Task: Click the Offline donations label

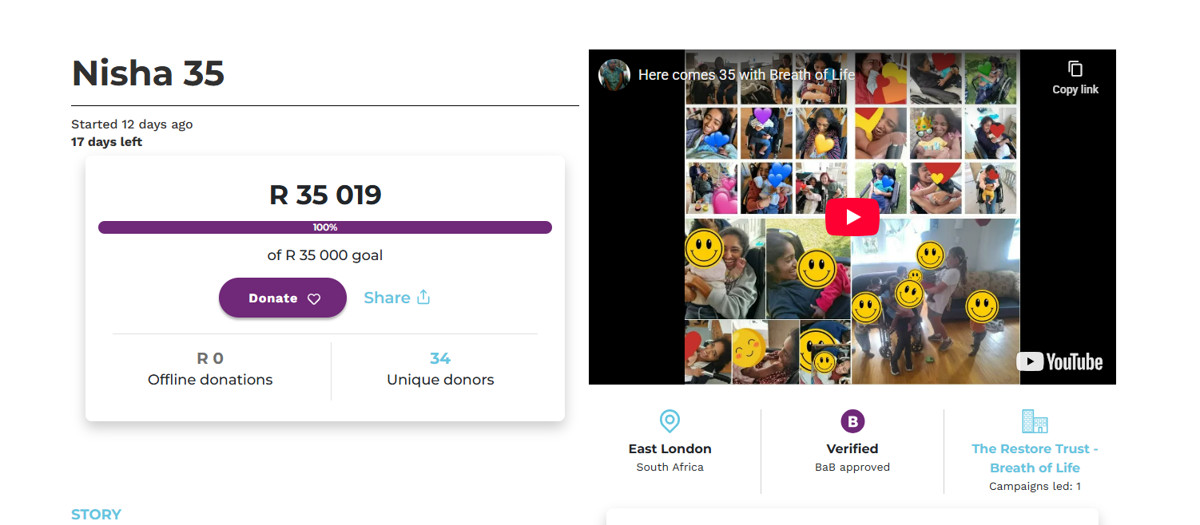Action: tap(210, 380)
